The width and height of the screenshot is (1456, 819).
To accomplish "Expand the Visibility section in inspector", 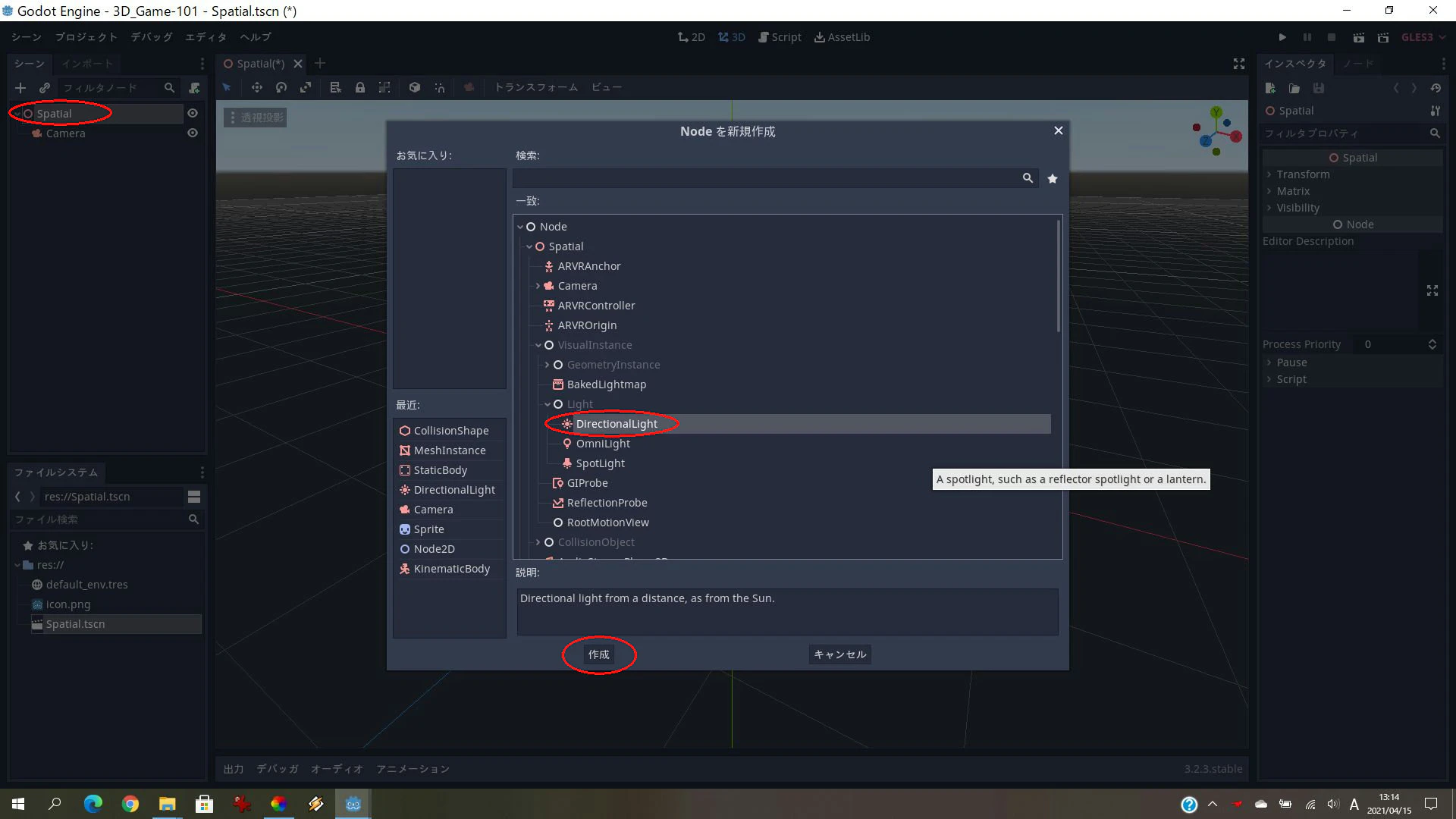I will (1298, 208).
